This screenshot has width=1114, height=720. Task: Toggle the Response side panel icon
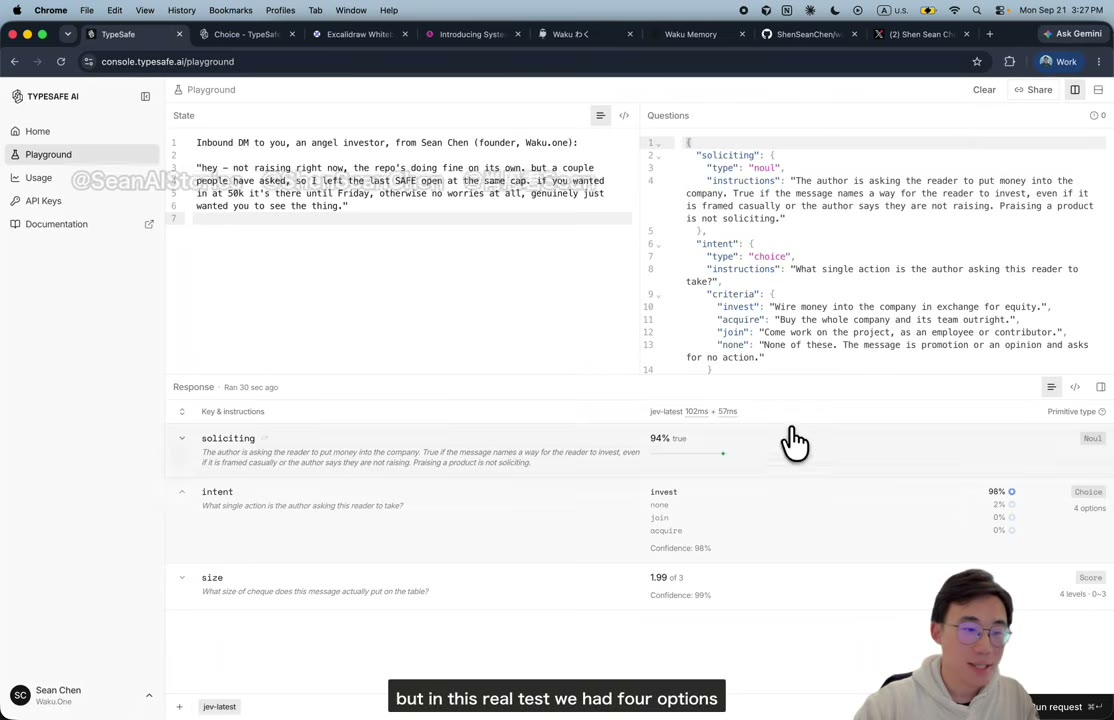[1101, 387]
